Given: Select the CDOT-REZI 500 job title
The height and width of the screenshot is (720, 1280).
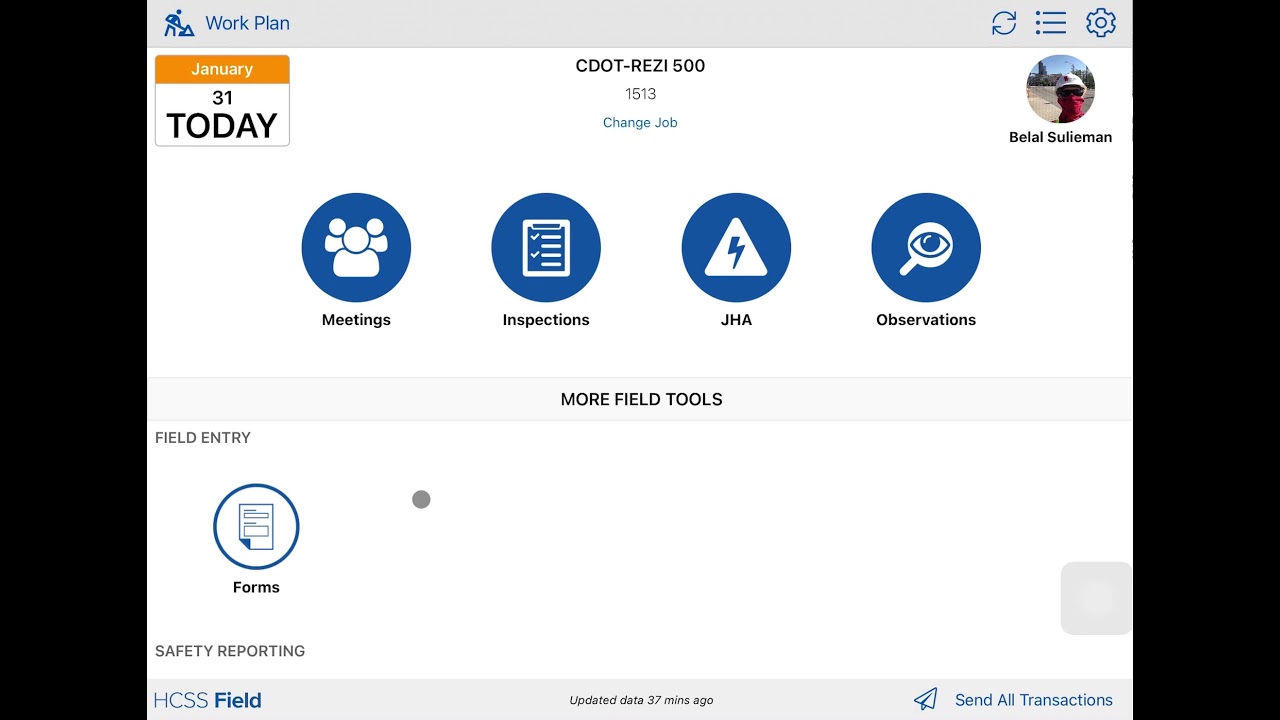Looking at the screenshot, I should (640, 66).
